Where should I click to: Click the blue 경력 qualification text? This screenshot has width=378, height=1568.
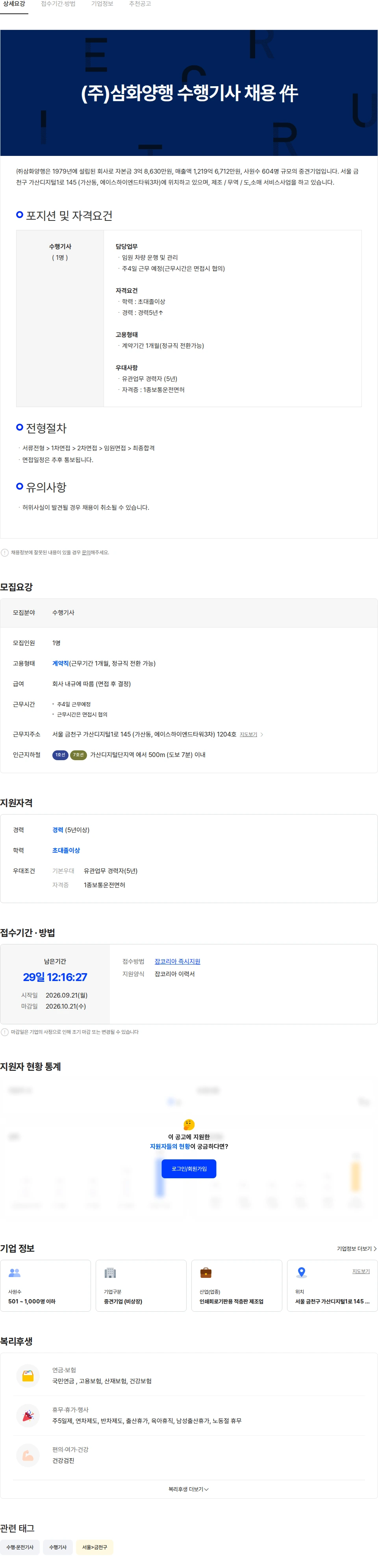coord(58,830)
